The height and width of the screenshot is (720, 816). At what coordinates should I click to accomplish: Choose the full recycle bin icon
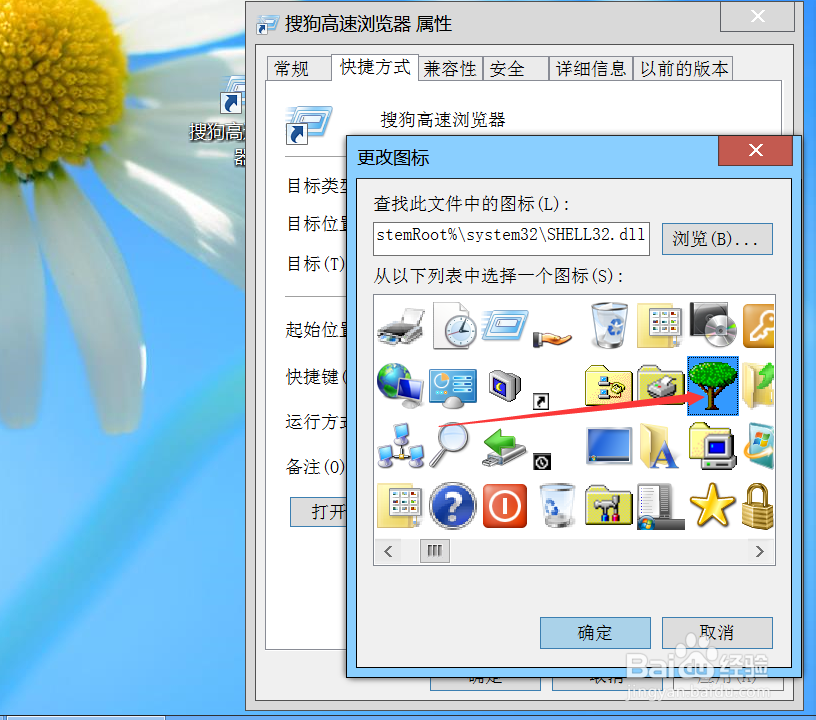tap(608, 325)
